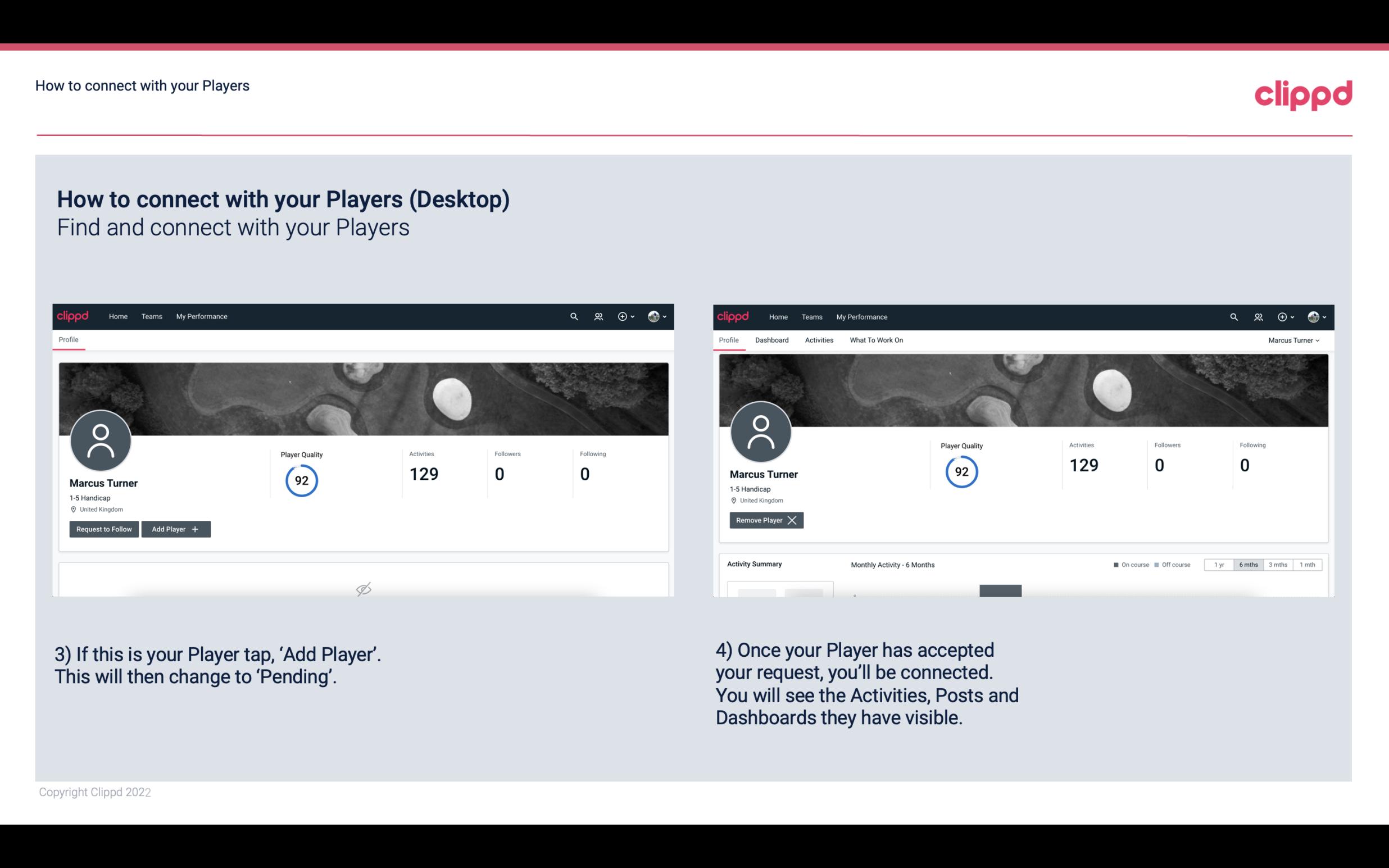Click the Clippd logo in right screenshot navbar
This screenshot has height=868, width=1389.
click(x=733, y=317)
